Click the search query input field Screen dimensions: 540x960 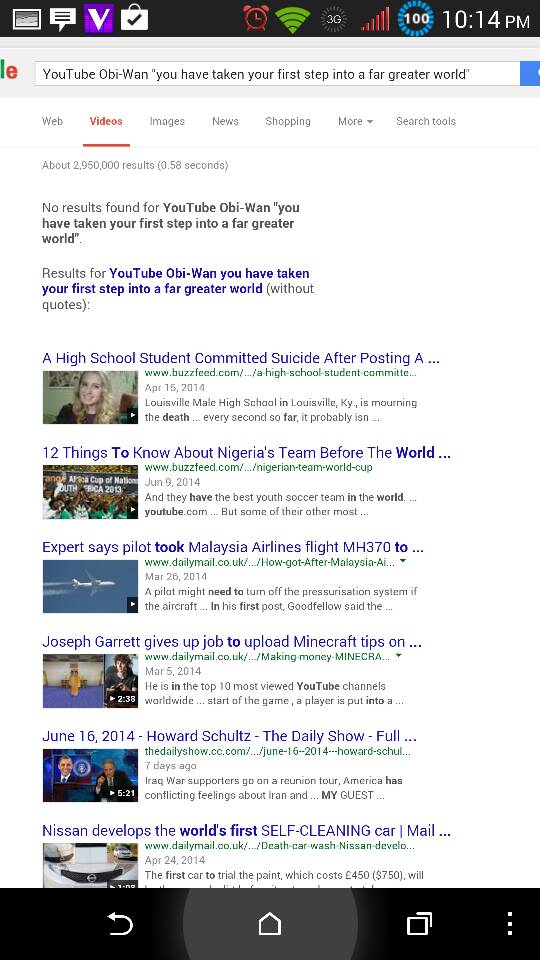tap(277, 74)
